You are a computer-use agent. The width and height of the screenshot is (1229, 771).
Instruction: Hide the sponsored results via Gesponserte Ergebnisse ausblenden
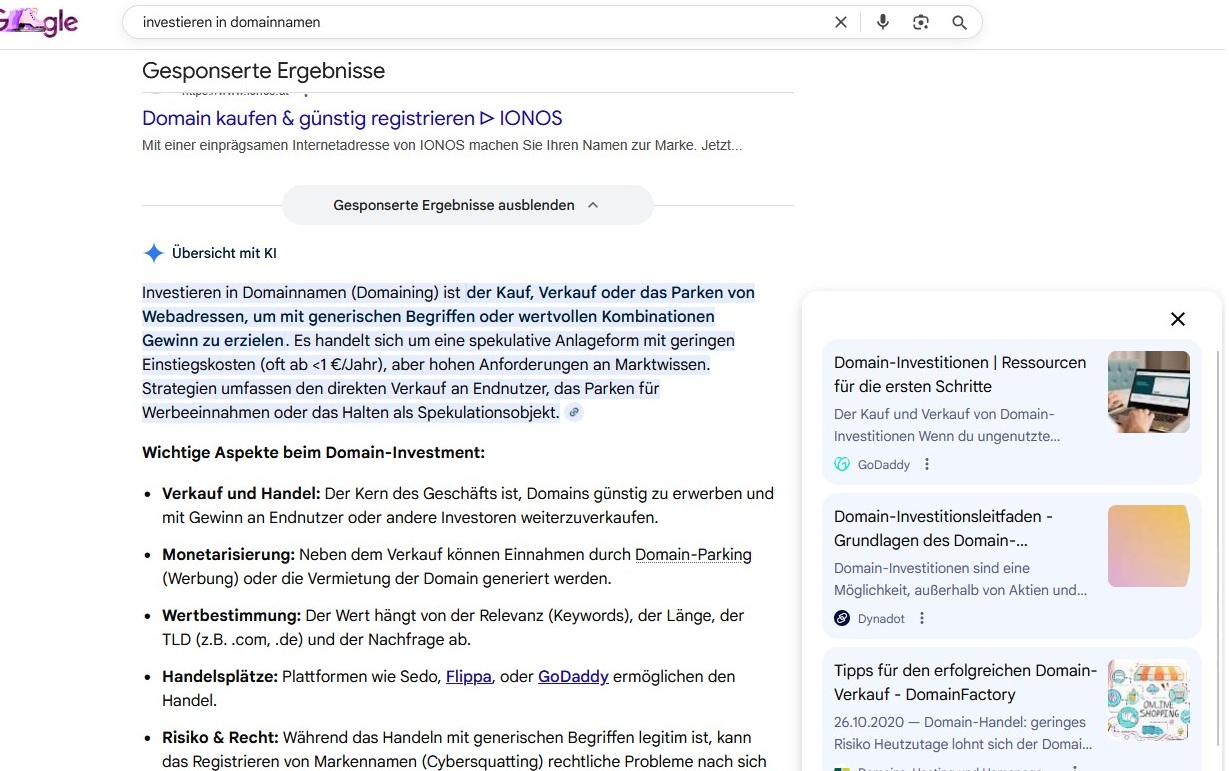point(455,204)
